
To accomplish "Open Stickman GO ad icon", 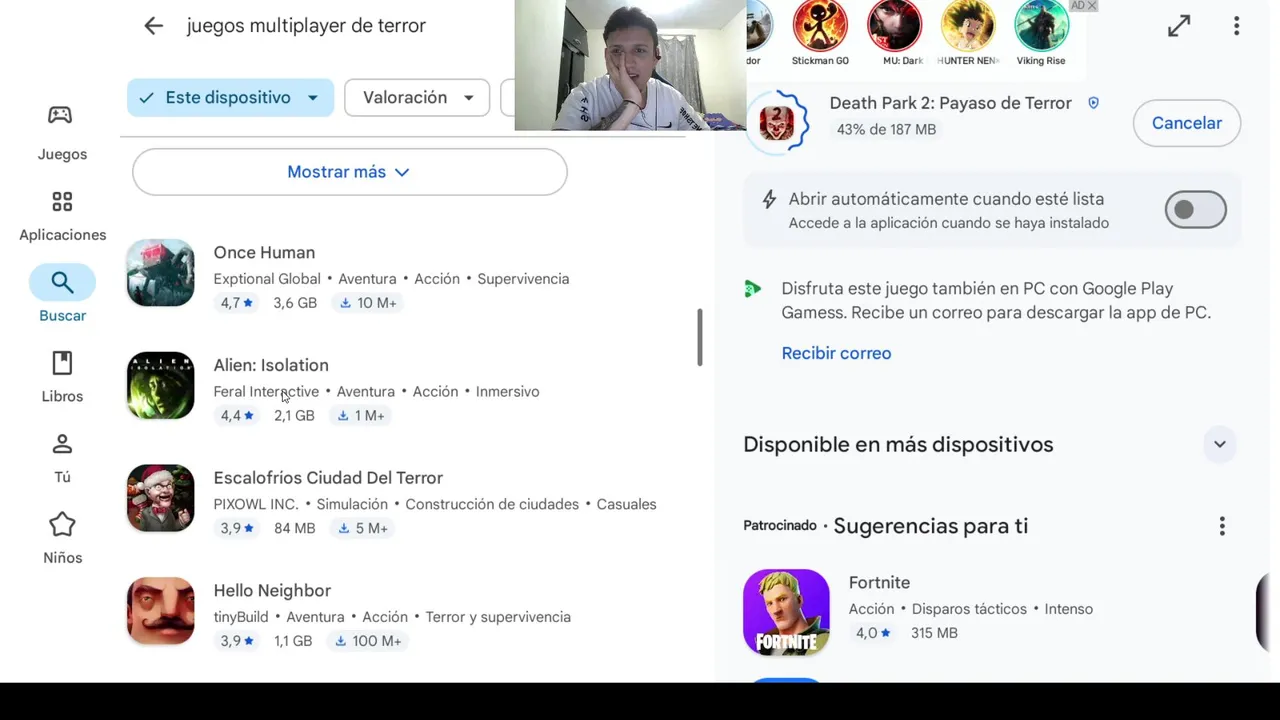I will (x=820, y=26).
